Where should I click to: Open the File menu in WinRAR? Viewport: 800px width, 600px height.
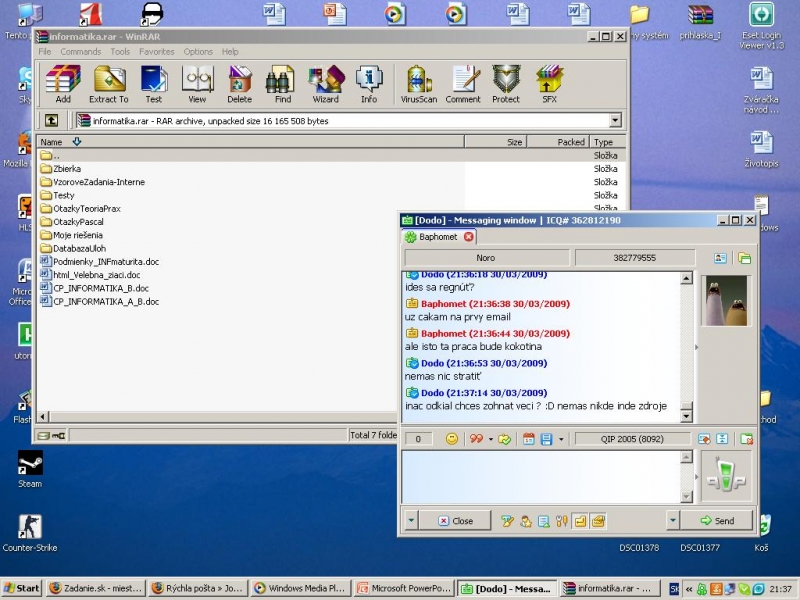(x=45, y=52)
